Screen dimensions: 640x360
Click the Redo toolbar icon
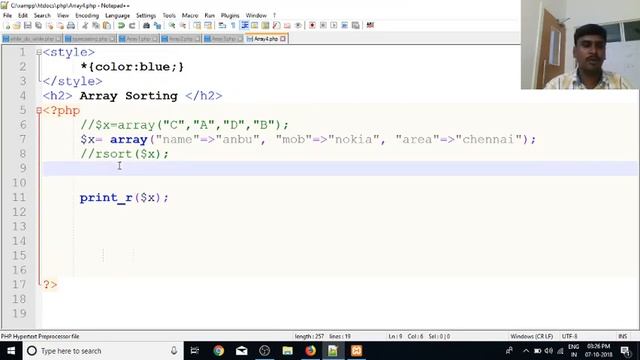132,26
